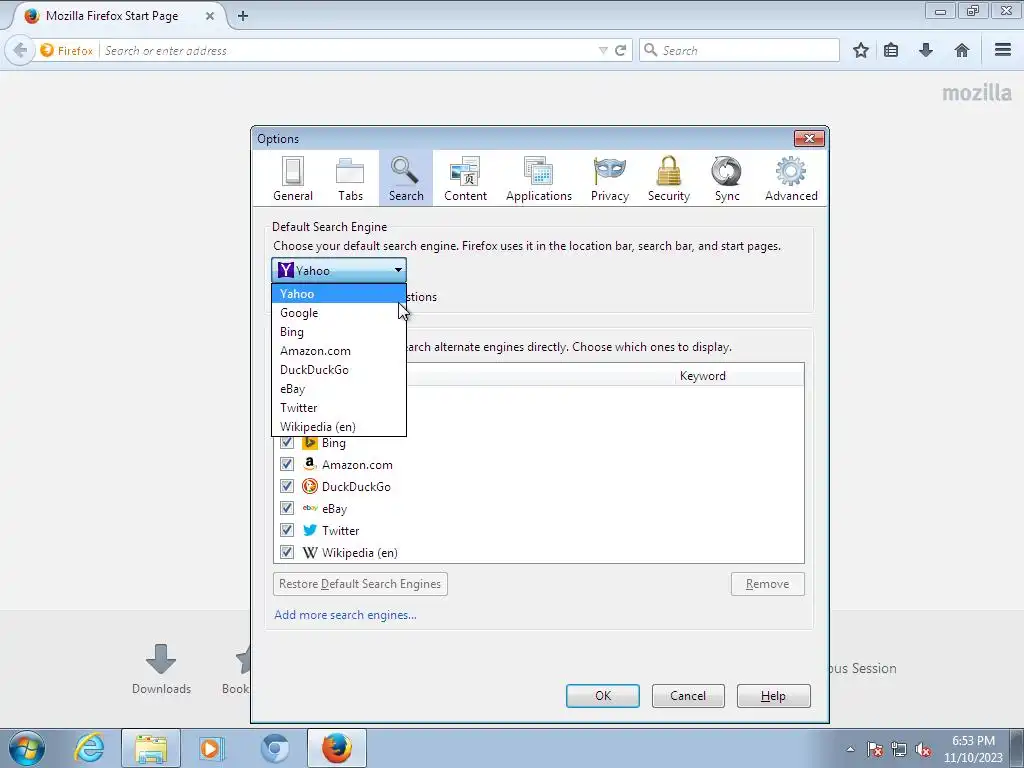The width and height of the screenshot is (1024, 768).
Task: Uncheck the Twitter search engine checkbox
Action: click(287, 530)
